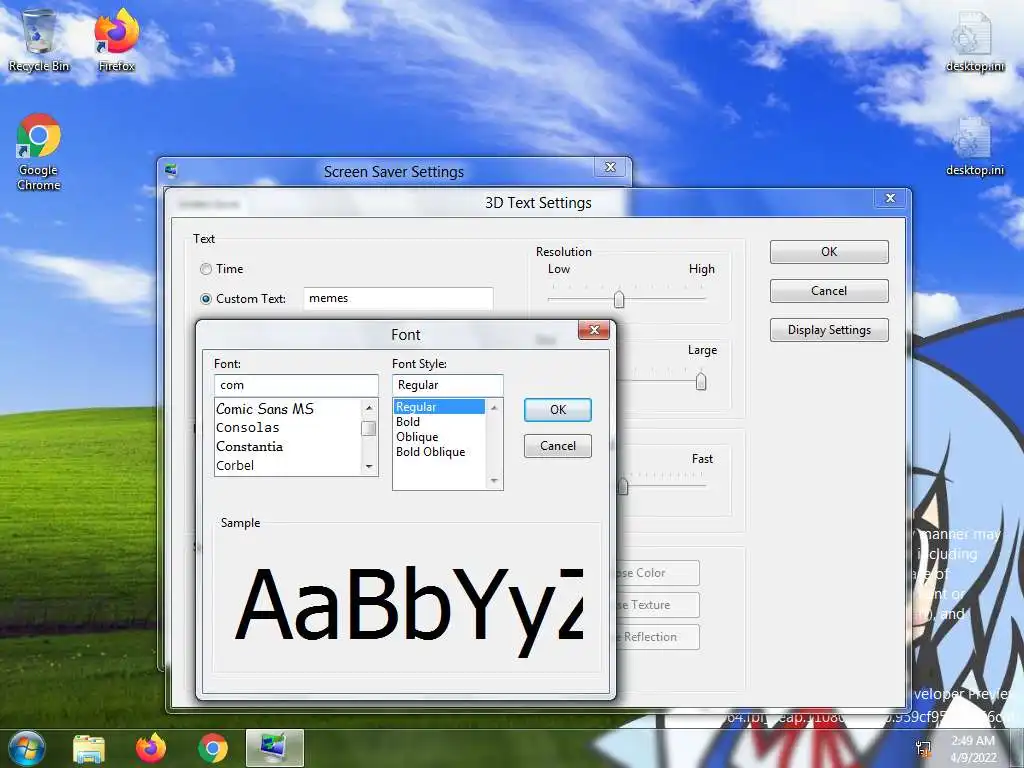Click the Choose Color button
1024x768 pixels.
pyautogui.click(x=658, y=573)
